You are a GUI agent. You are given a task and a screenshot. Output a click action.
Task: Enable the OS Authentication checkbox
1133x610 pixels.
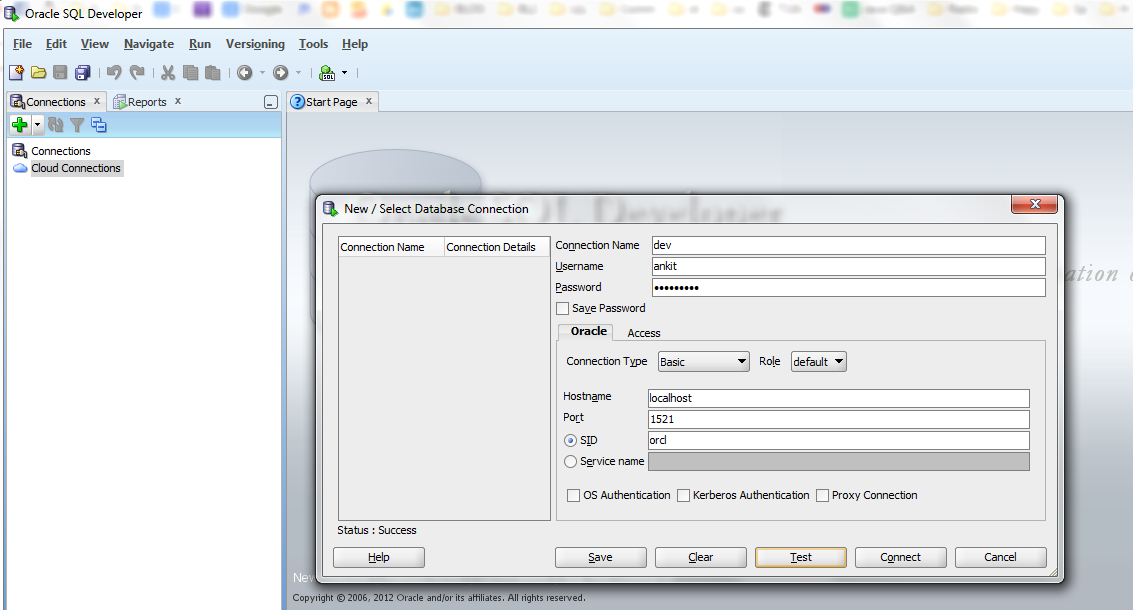pos(574,495)
